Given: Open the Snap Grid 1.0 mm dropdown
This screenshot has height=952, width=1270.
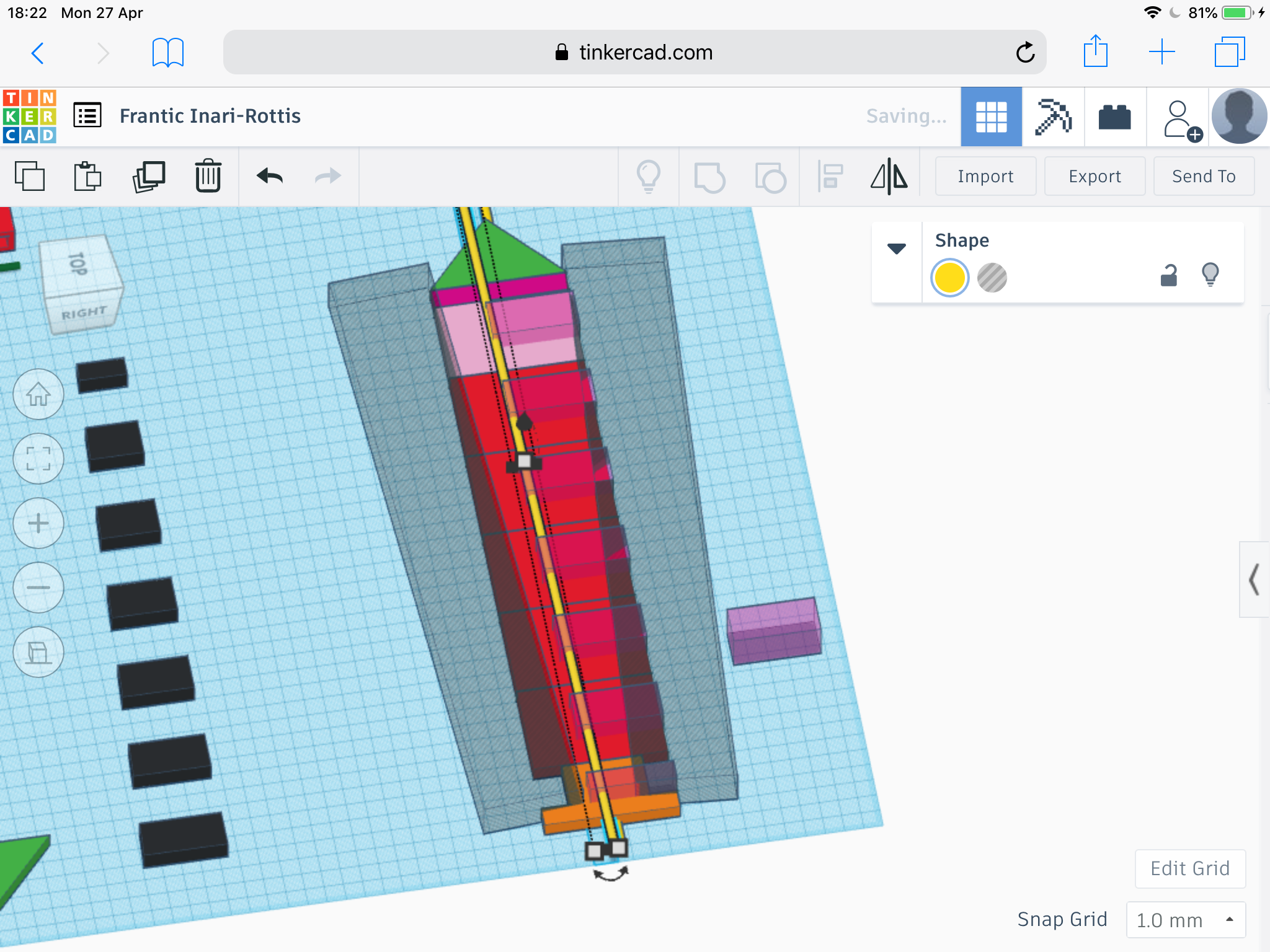Looking at the screenshot, I should point(1186,920).
